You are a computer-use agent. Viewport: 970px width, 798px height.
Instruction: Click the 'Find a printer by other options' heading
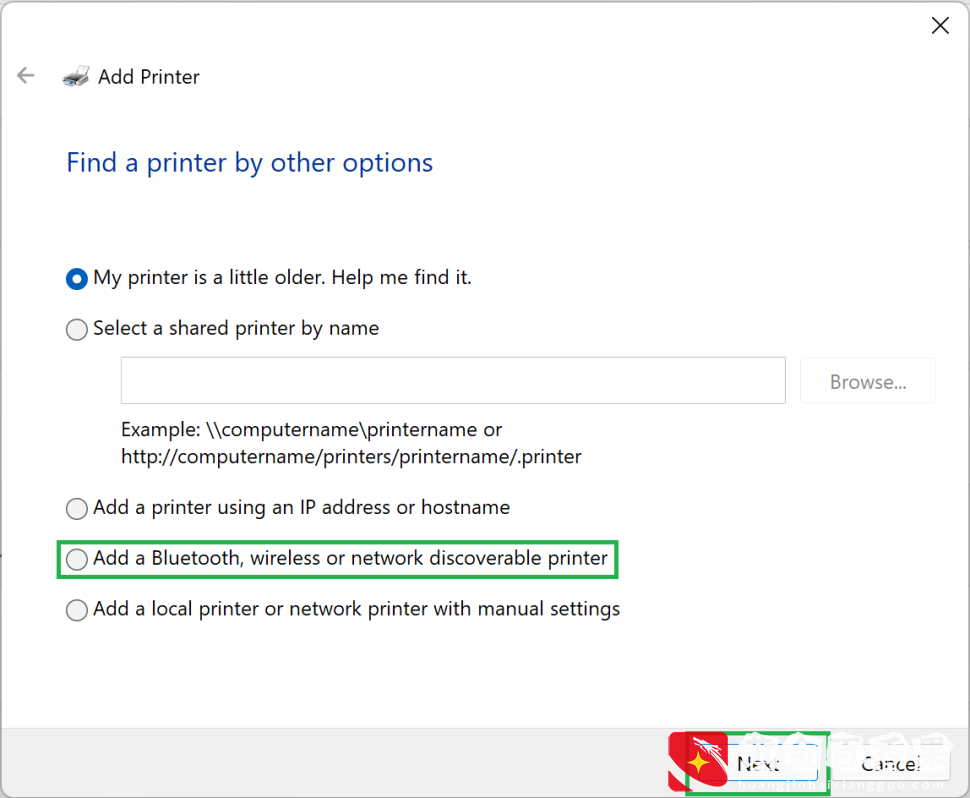pos(249,163)
